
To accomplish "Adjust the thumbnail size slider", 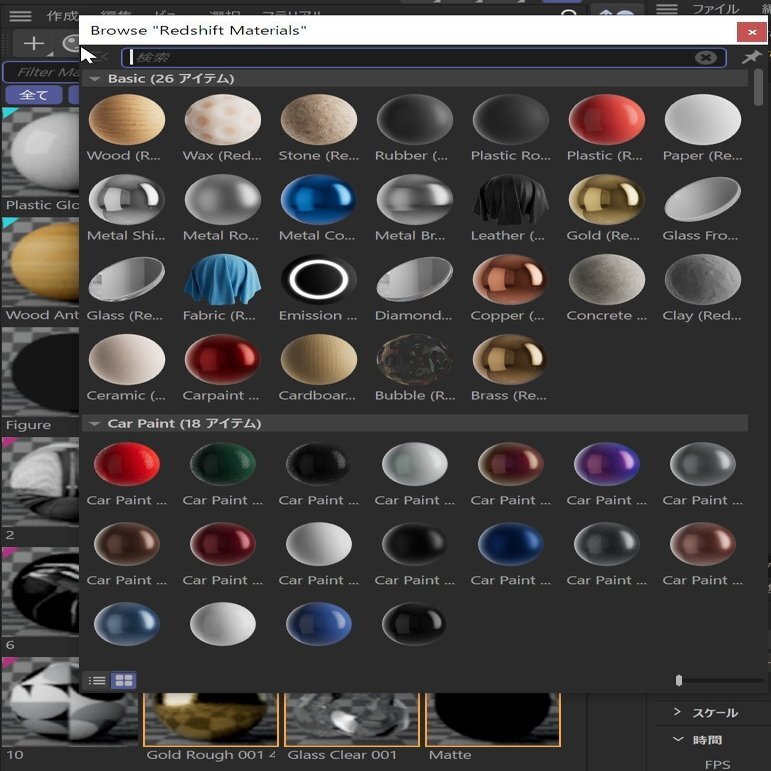I will click(679, 681).
